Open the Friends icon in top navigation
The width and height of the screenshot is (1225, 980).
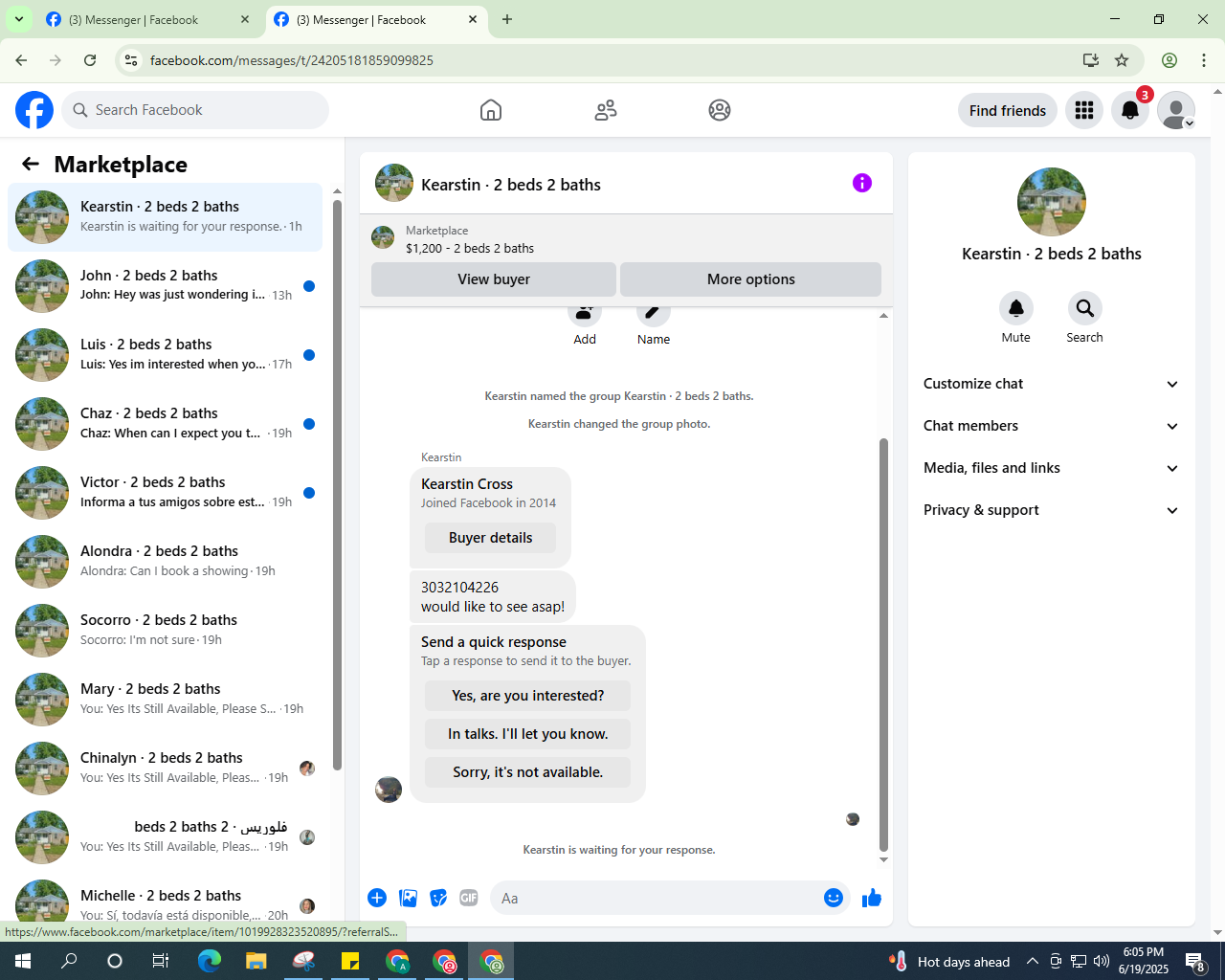(606, 110)
